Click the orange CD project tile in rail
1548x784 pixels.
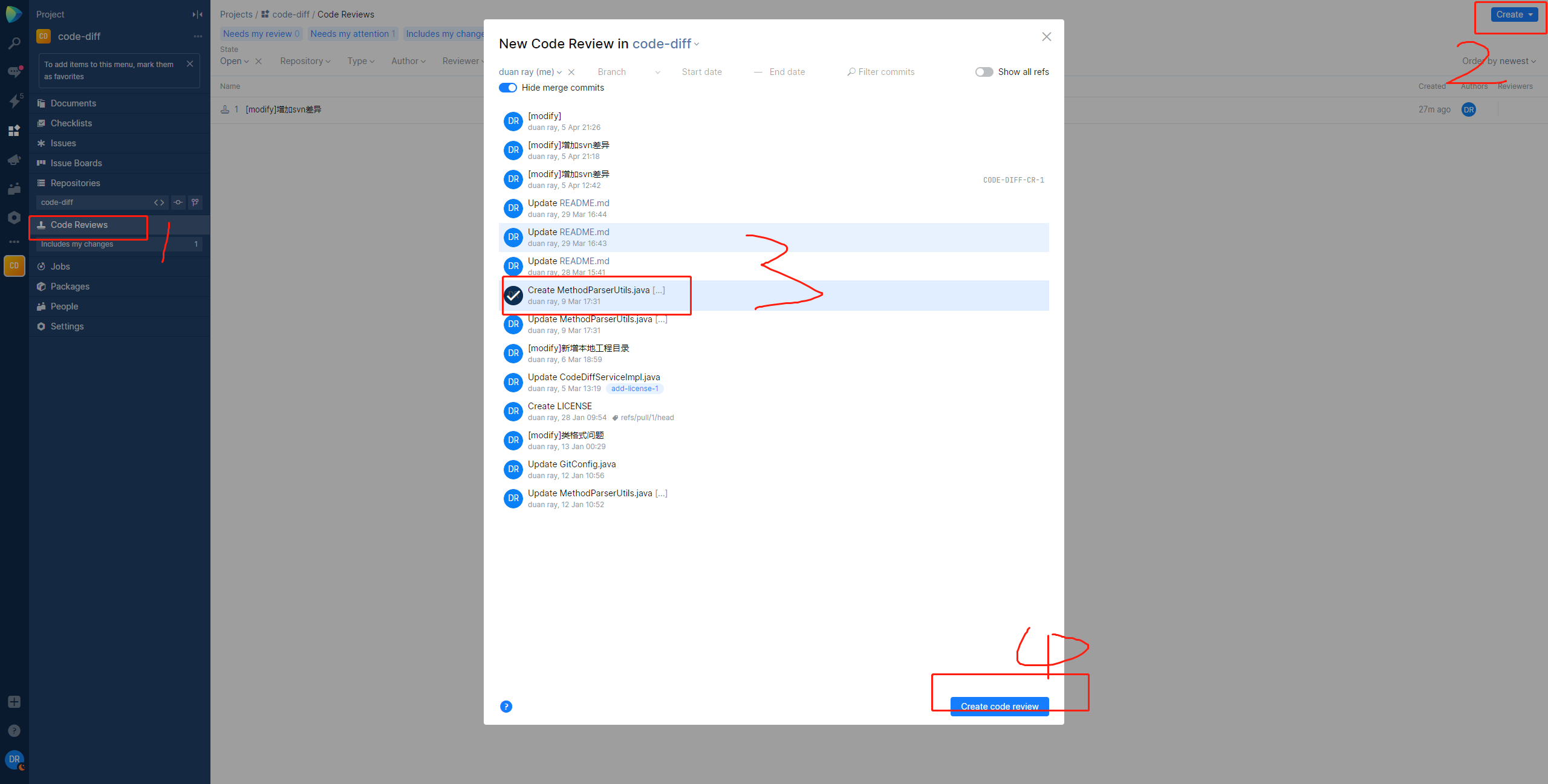14,266
